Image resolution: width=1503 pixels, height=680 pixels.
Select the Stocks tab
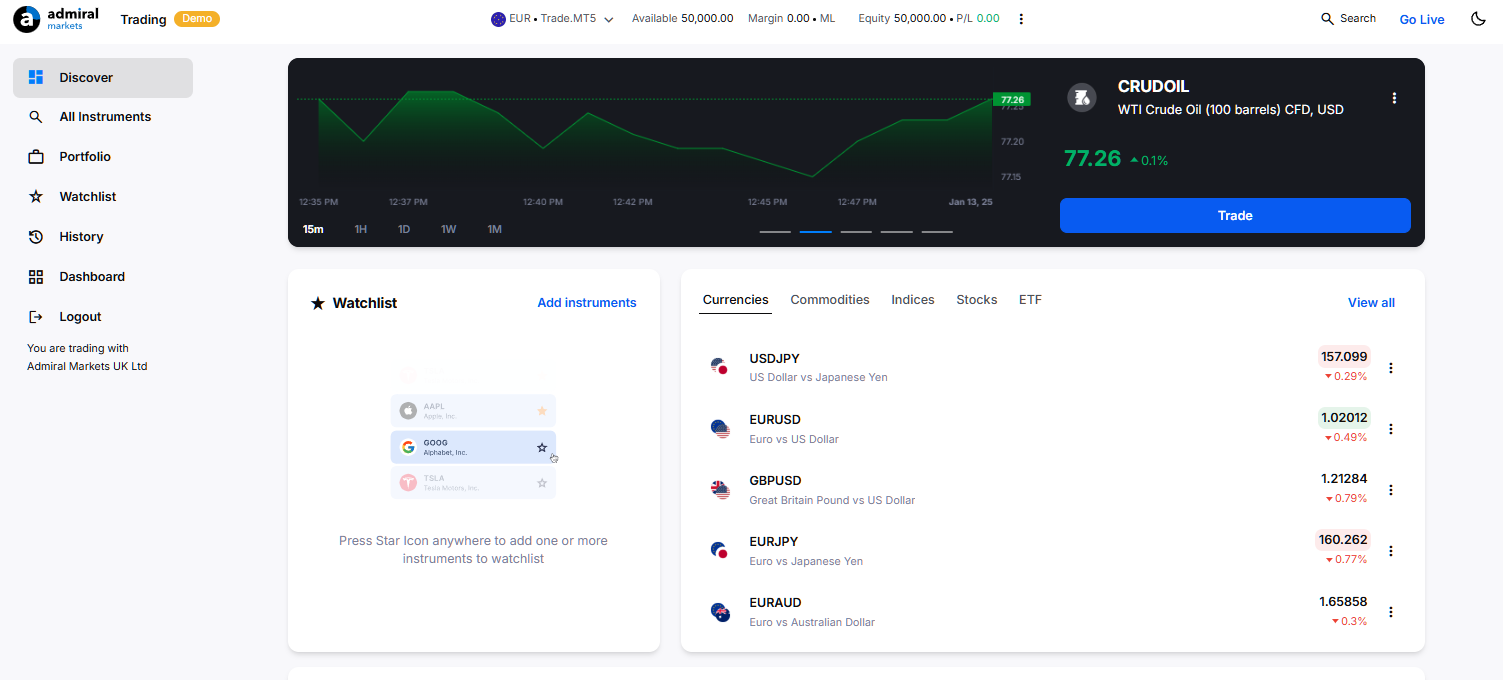point(976,299)
